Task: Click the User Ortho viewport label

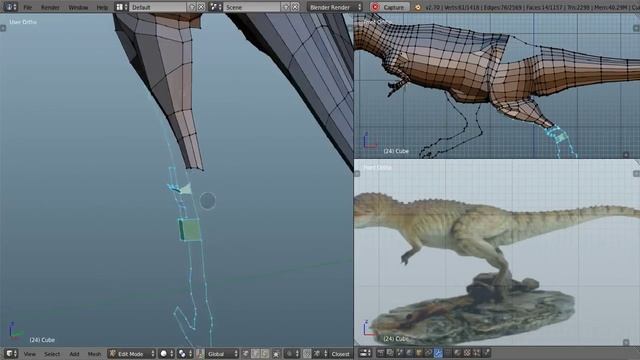Action: pos(23,22)
